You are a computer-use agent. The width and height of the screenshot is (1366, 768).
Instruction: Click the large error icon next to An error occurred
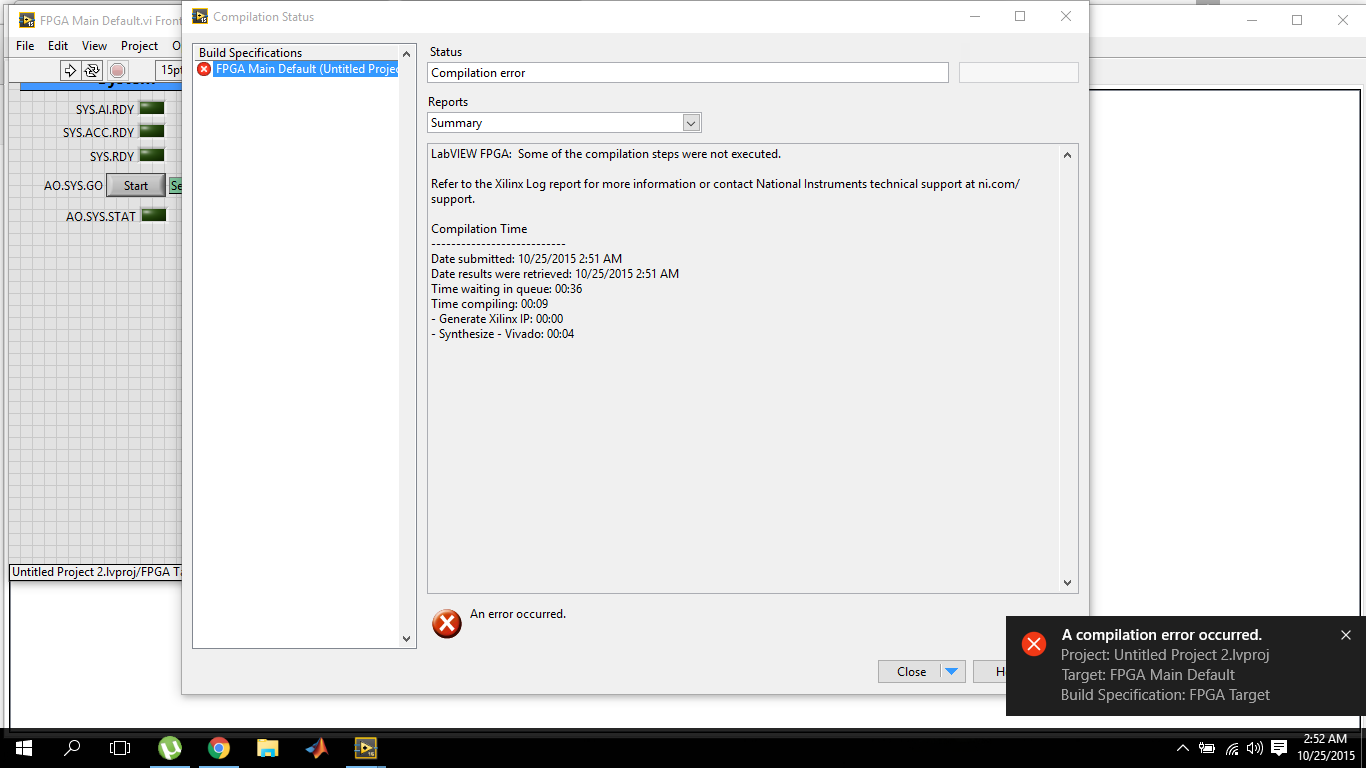tap(447, 623)
